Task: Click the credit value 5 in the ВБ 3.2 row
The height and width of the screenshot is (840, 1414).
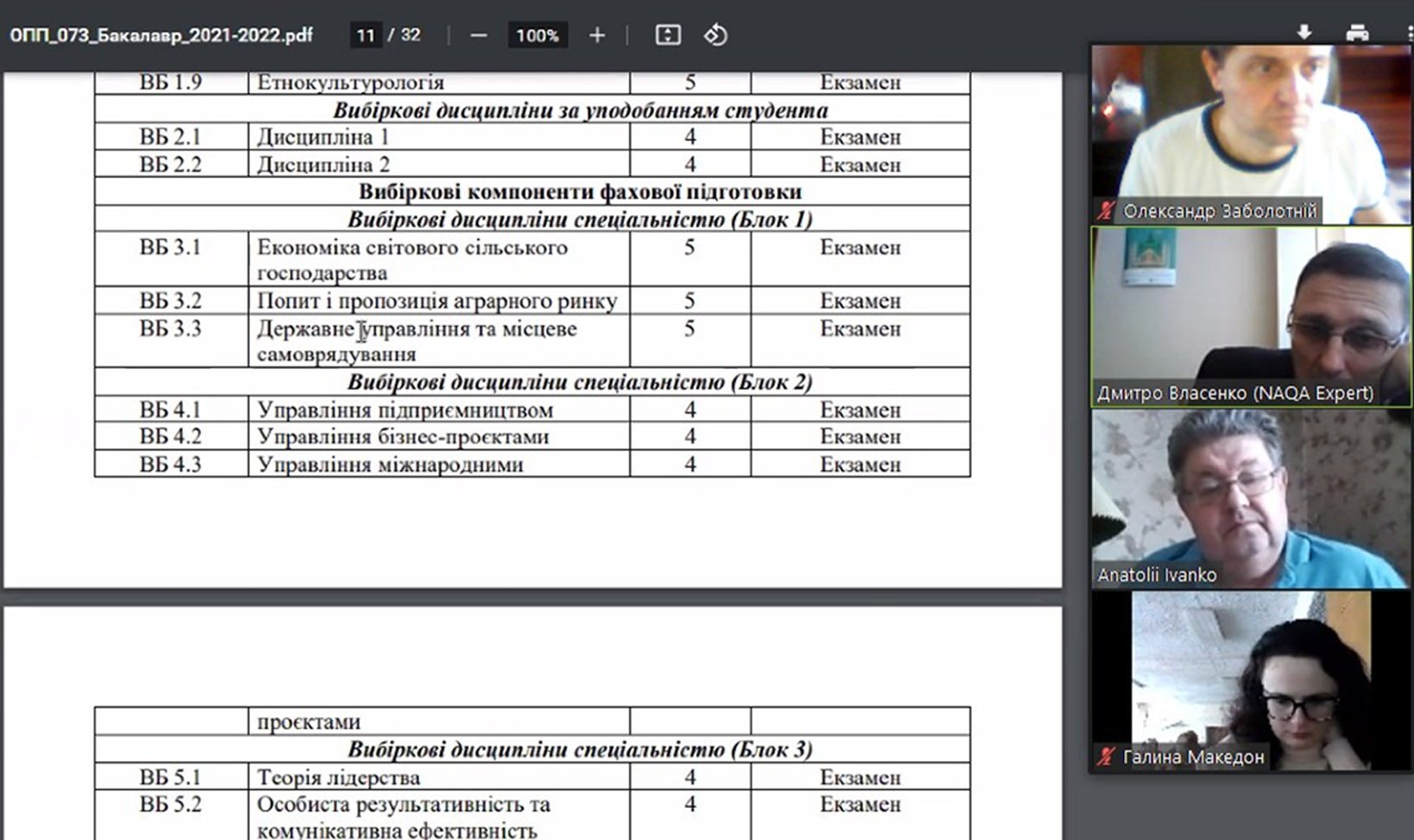Action: [x=690, y=301]
